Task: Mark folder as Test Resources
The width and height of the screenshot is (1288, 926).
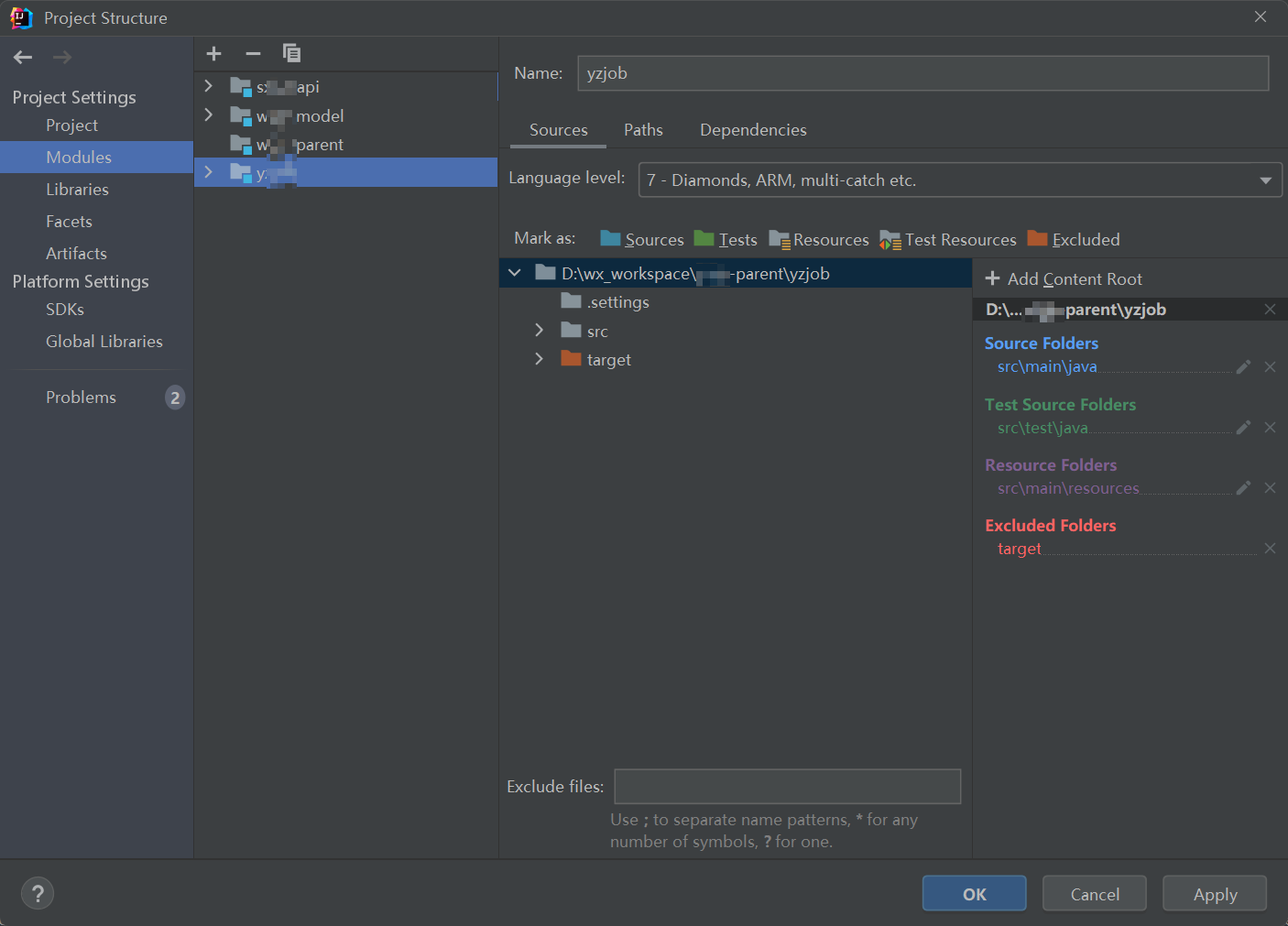Action: point(948,239)
